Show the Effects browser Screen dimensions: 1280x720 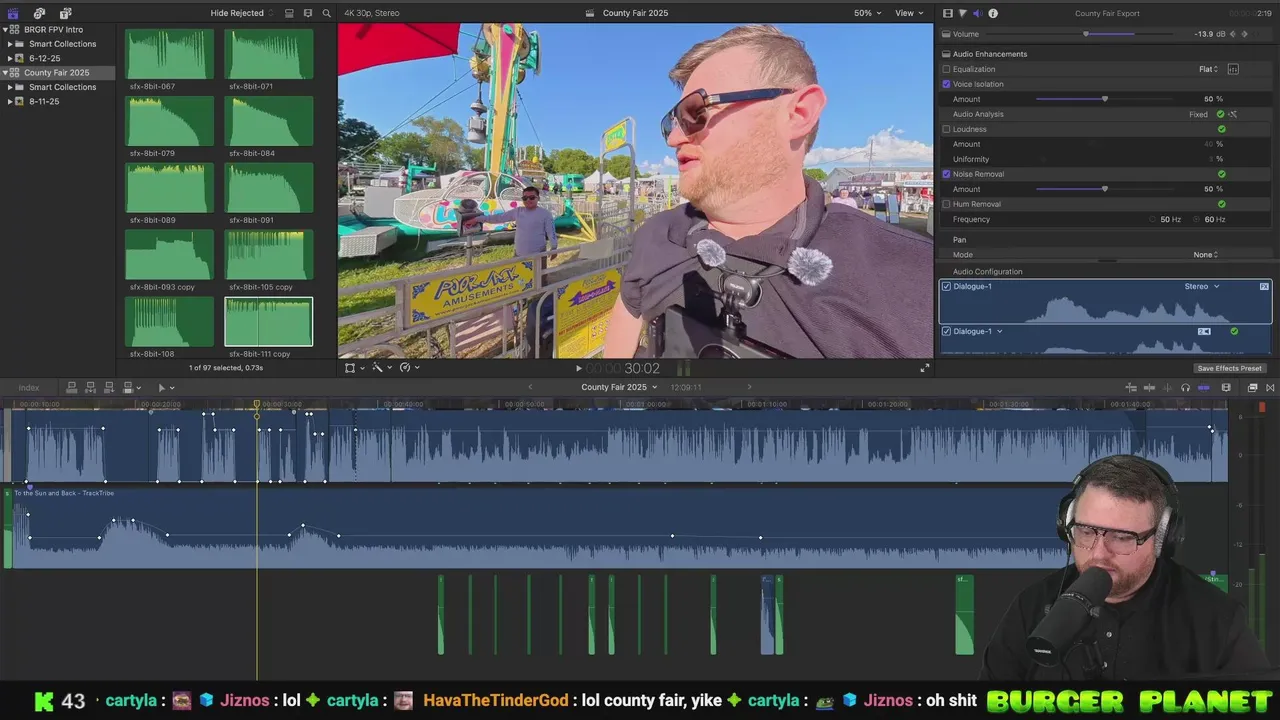(x=1253, y=387)
